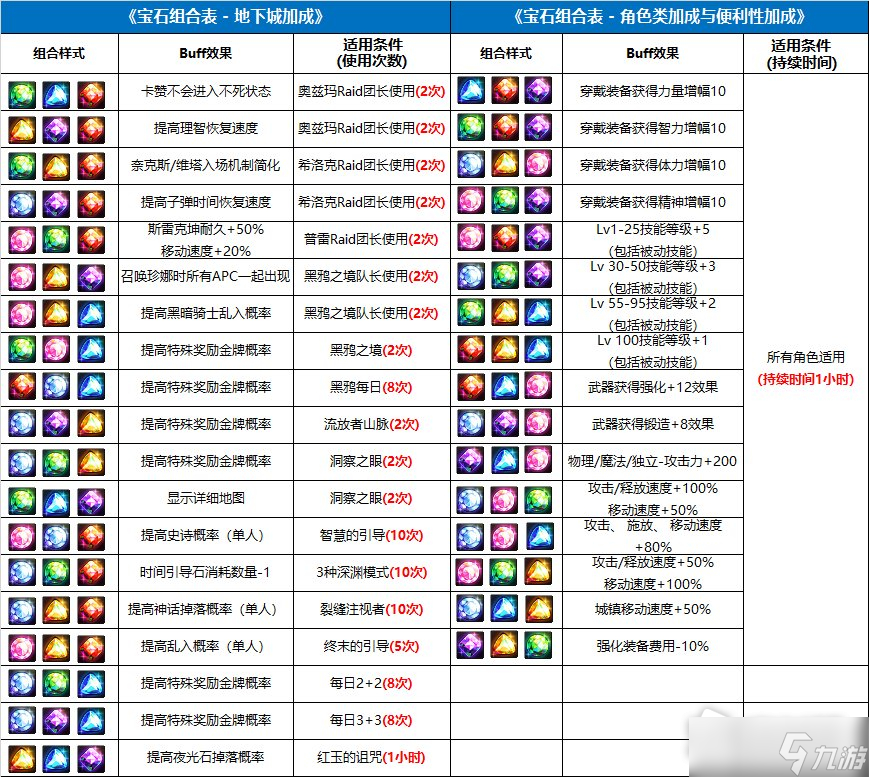This screenshot has width=869, height=777.
Task: Click the 3种深渊模式(10次) cell
Action: click(371, 572)
